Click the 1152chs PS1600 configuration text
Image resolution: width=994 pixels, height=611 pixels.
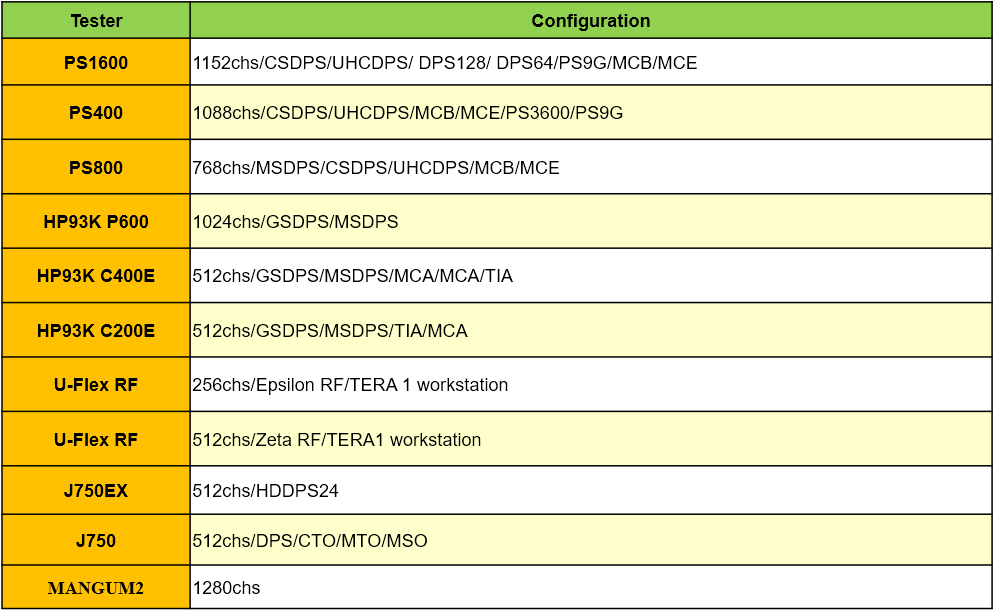pyautogui.click(x=445, y=63)
